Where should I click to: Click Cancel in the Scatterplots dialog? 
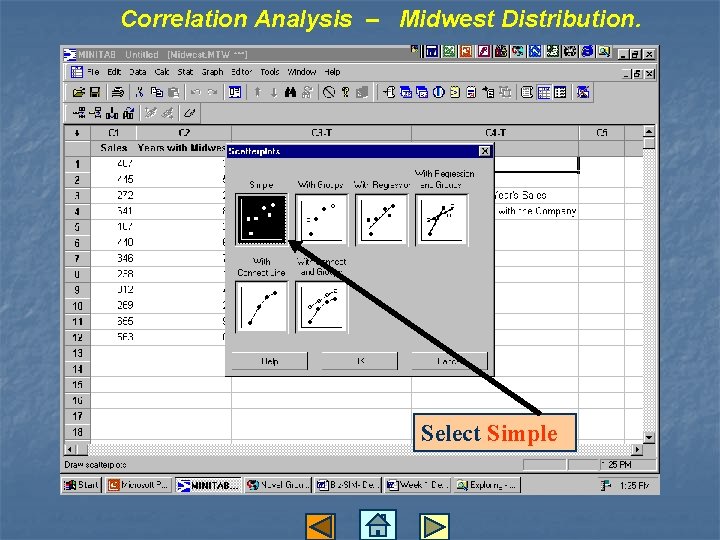(x=450, y=361)
